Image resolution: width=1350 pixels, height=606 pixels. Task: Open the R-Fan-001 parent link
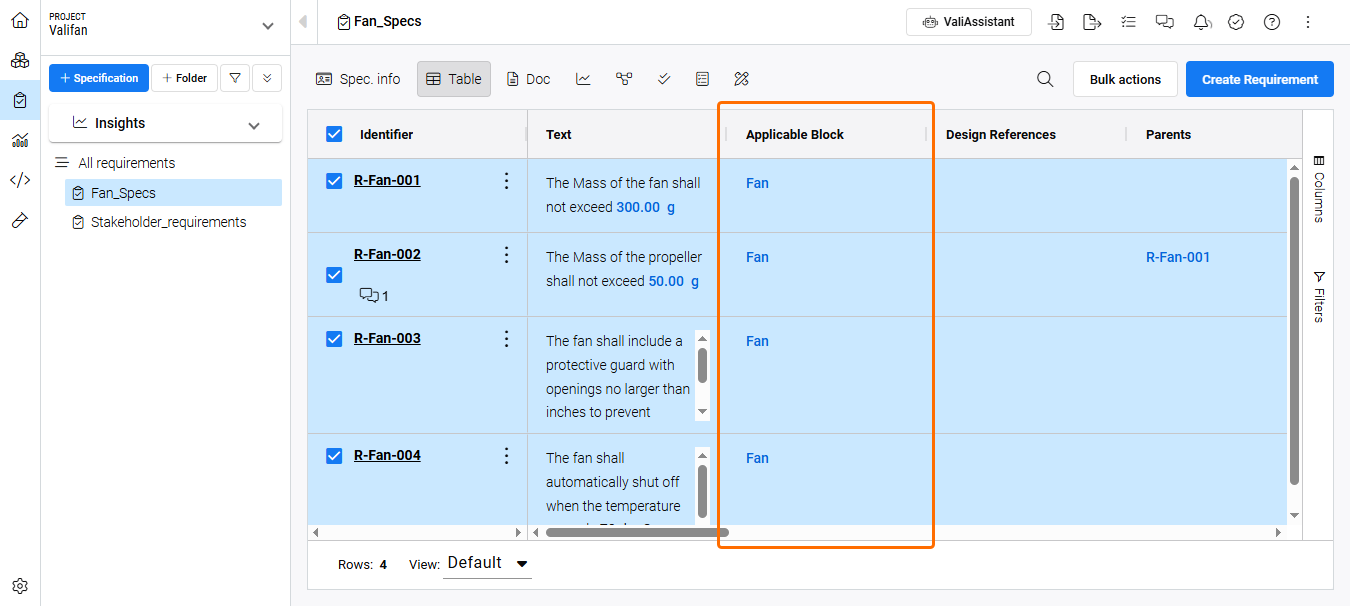click(x=1178, y=257)
